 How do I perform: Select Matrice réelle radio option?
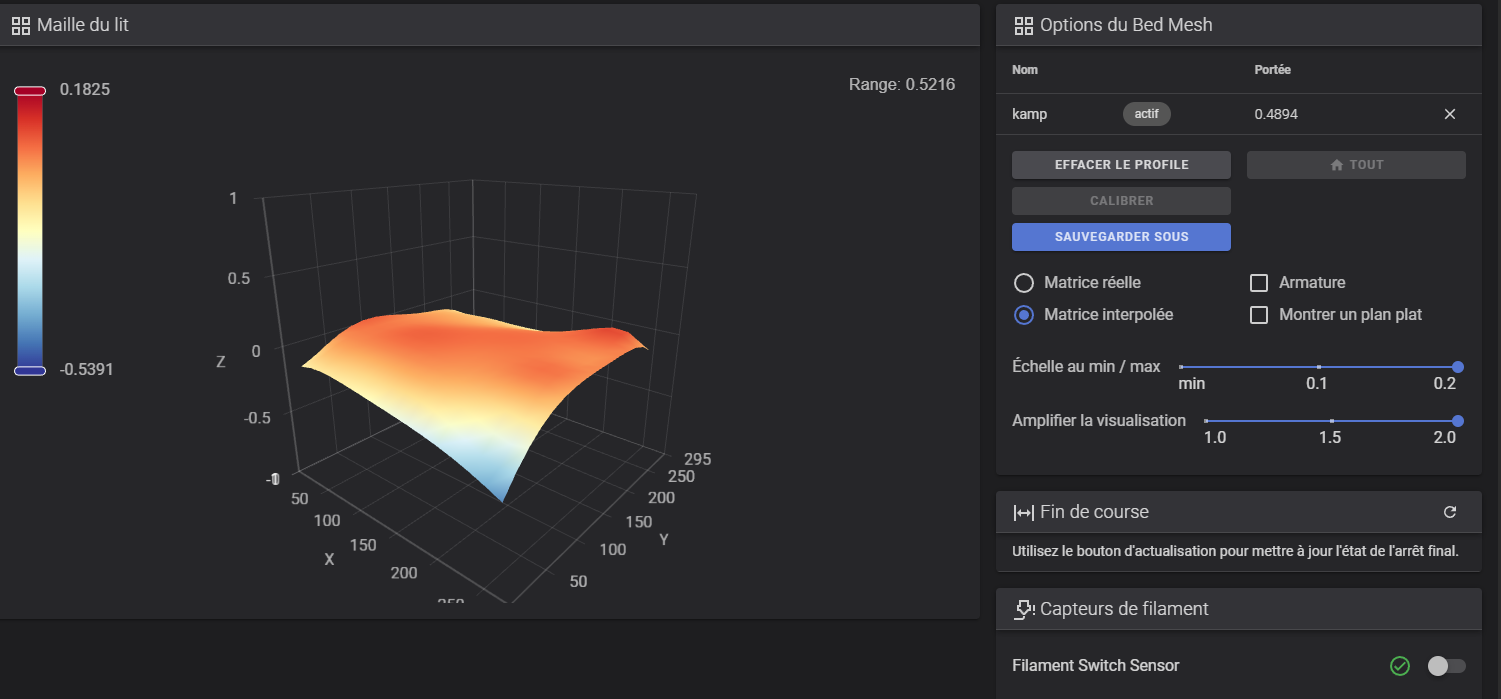[x=1024, y=283]
